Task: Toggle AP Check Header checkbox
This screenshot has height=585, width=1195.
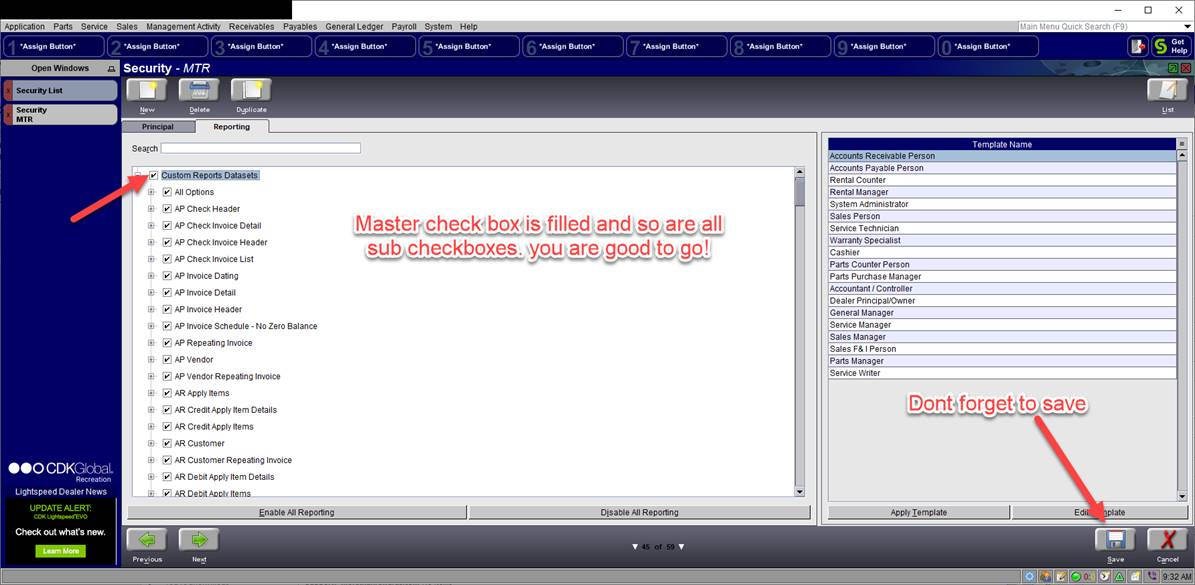Action: 167,209
